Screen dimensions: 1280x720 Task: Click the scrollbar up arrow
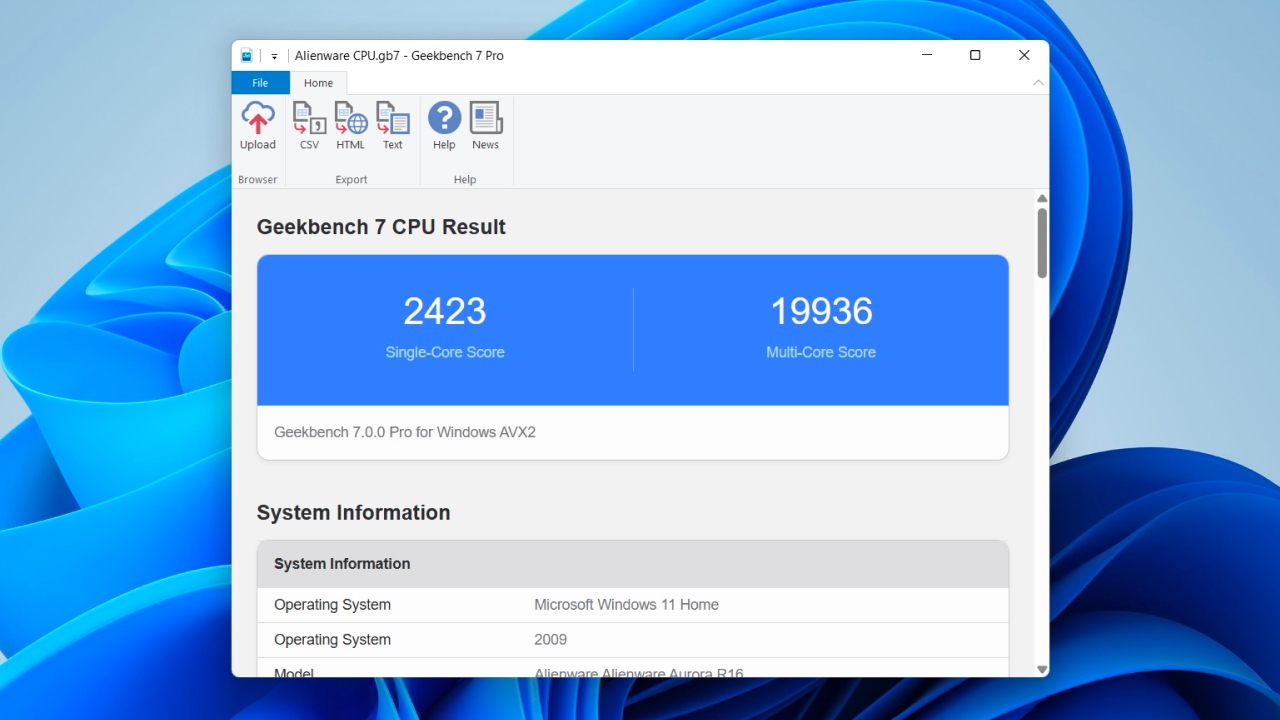tap(1042, 198)
